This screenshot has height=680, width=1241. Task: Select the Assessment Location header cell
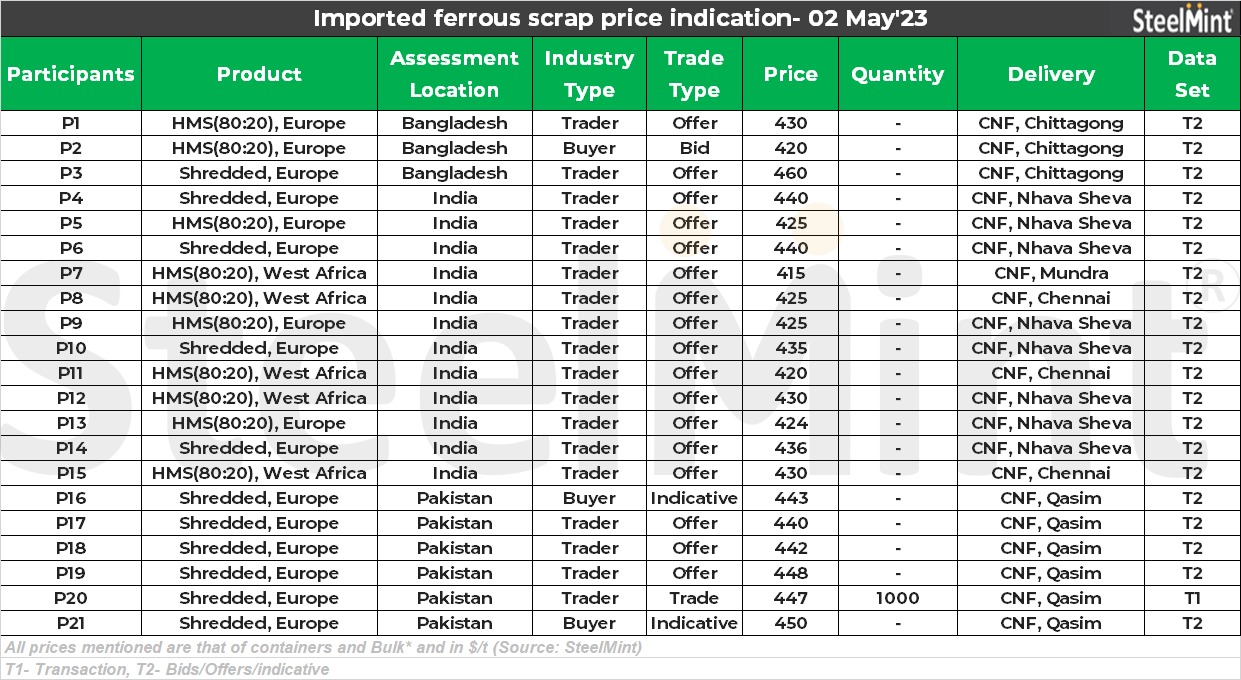tap(454, 74)
